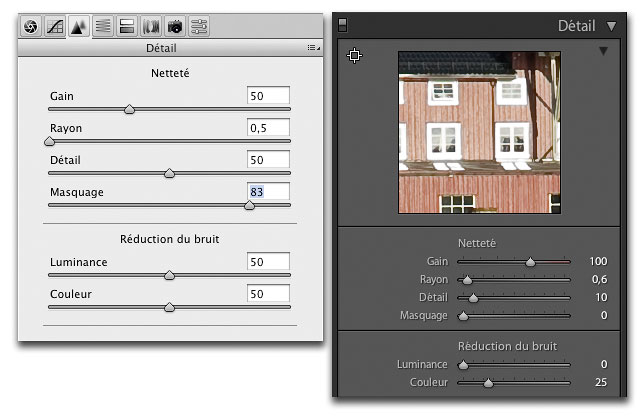Click the Lightroom Masquage value 0
This screenshot has width=642, height=418.
point(604,315)
